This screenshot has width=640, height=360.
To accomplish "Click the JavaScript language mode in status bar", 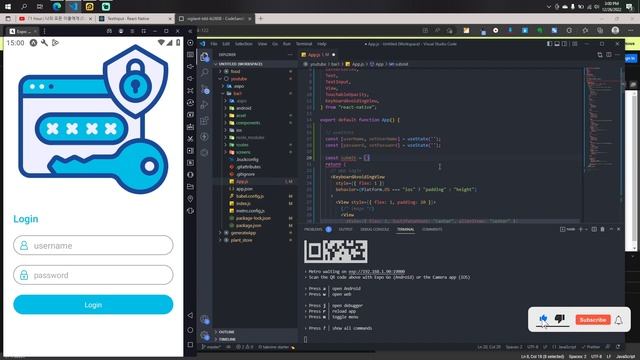I will point(567,347).
